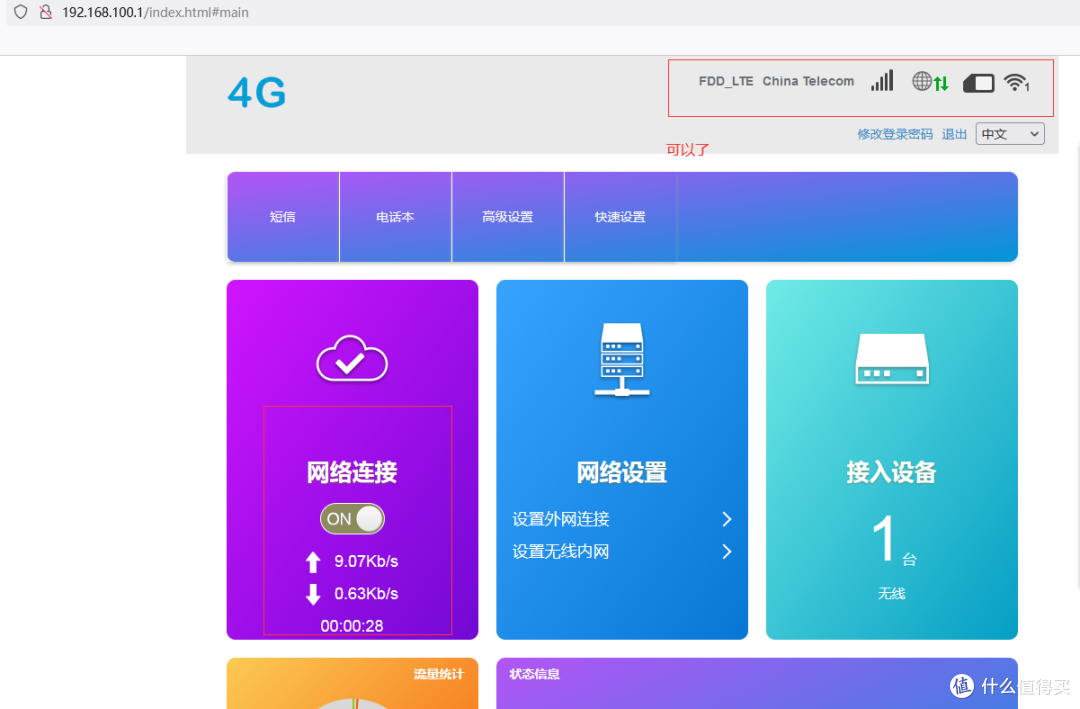Click the battery status icon
The height and width of the screenshot is (709, 1080).
979,83
